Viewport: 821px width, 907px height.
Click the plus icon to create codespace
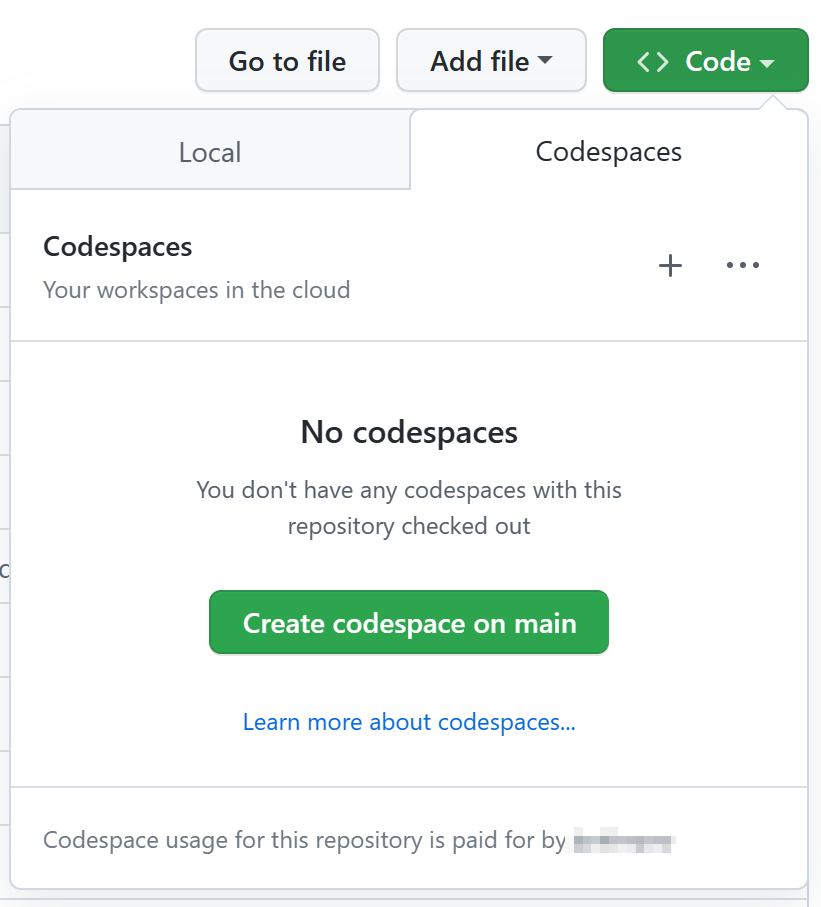[x=670, y=266]
